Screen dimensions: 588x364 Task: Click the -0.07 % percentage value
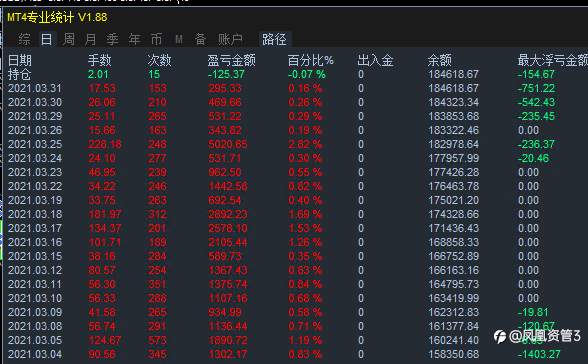[307, 74]
